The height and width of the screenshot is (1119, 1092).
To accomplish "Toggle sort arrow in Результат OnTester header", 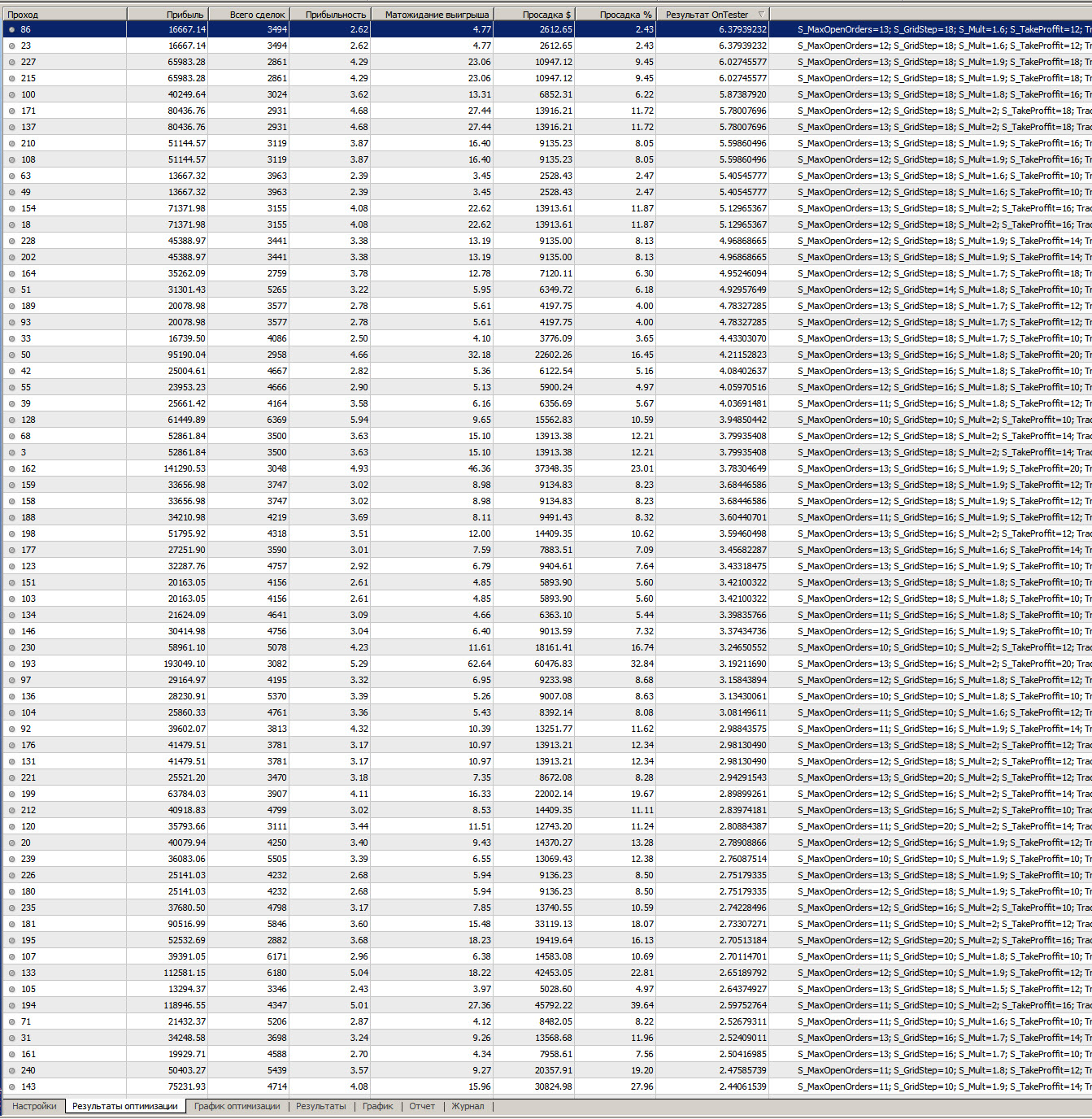I will [x=761, y=15].
